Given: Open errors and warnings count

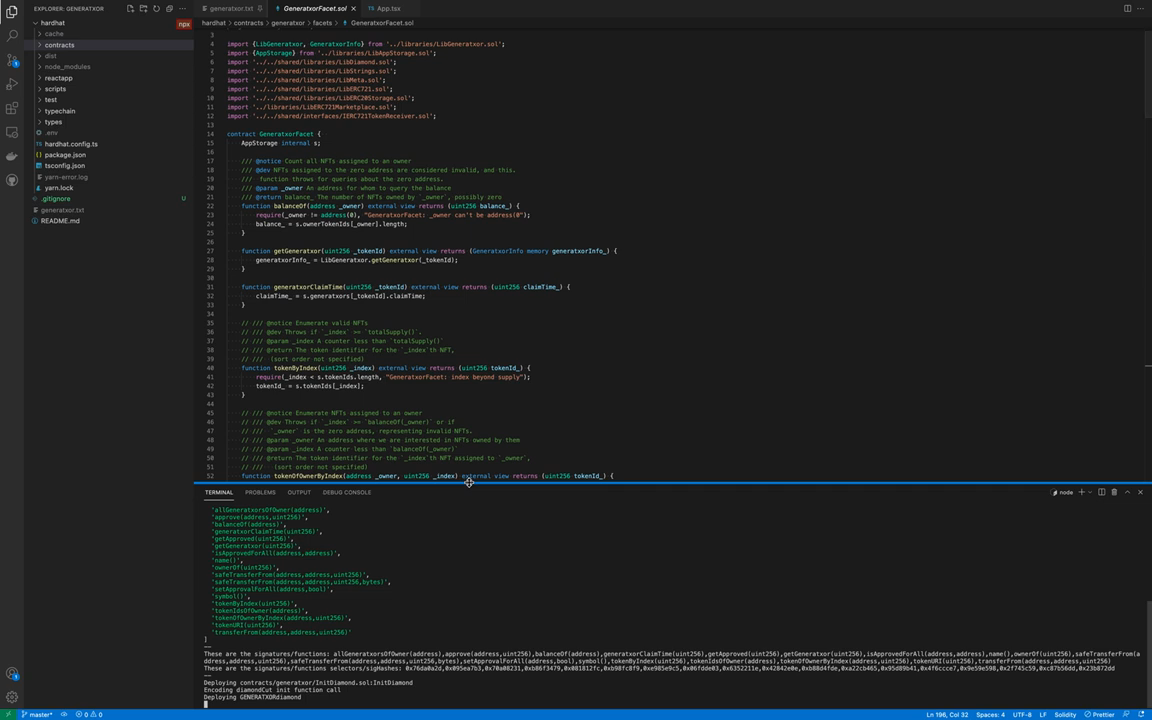Looking at the screenshot, I should click(x=89, y=714).
